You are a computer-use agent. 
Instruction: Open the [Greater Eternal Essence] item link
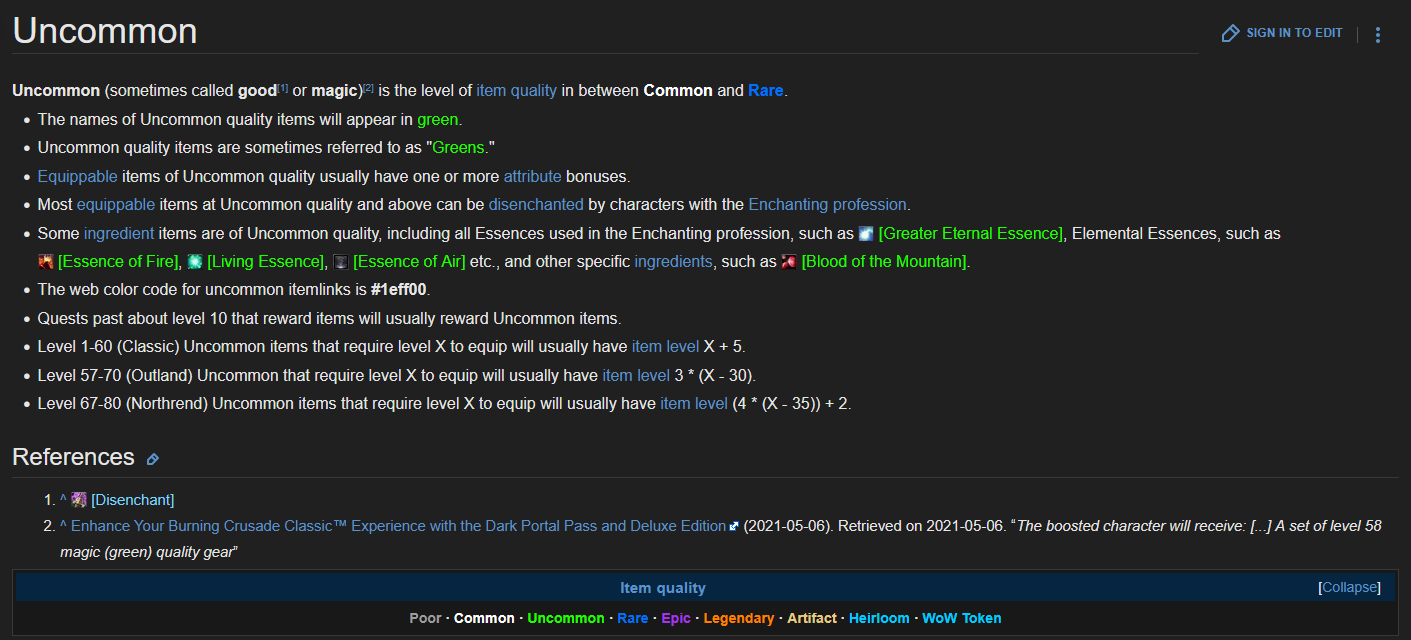tap(970, 233)
